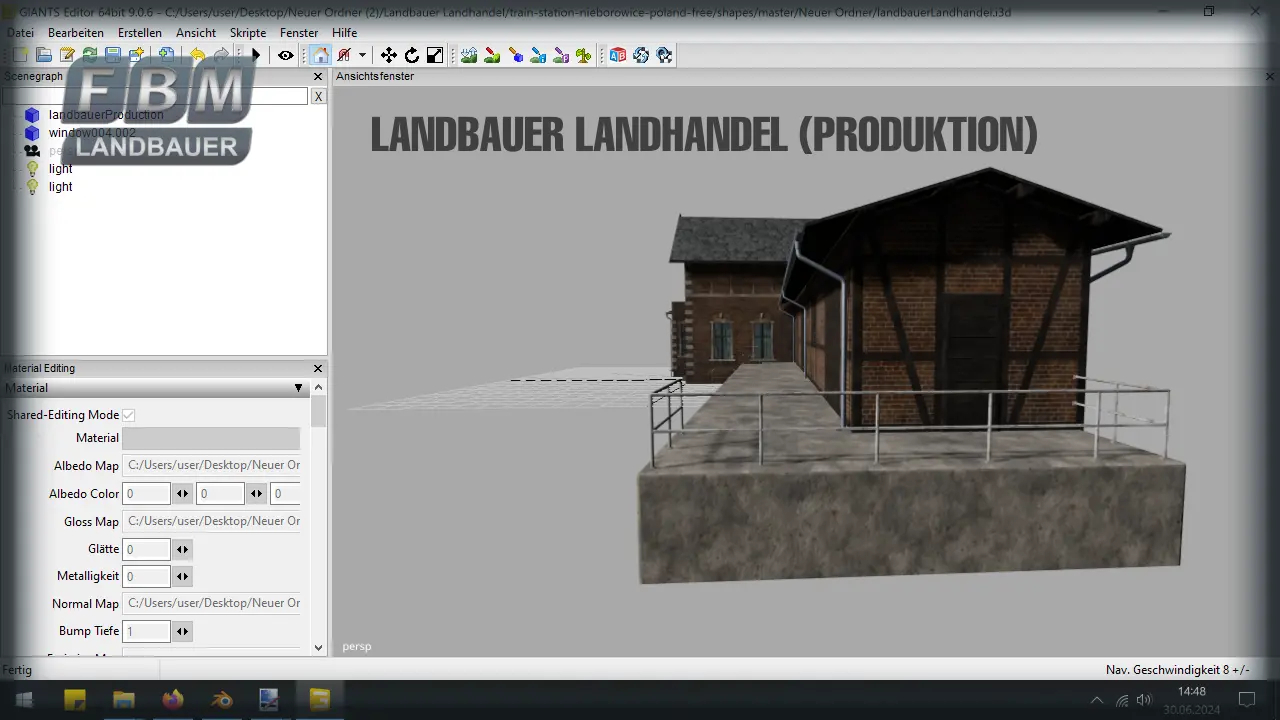Click the X button beside Scenegraph search
1280x720 pixels.
pyautogui.click(x=318, y=96)
